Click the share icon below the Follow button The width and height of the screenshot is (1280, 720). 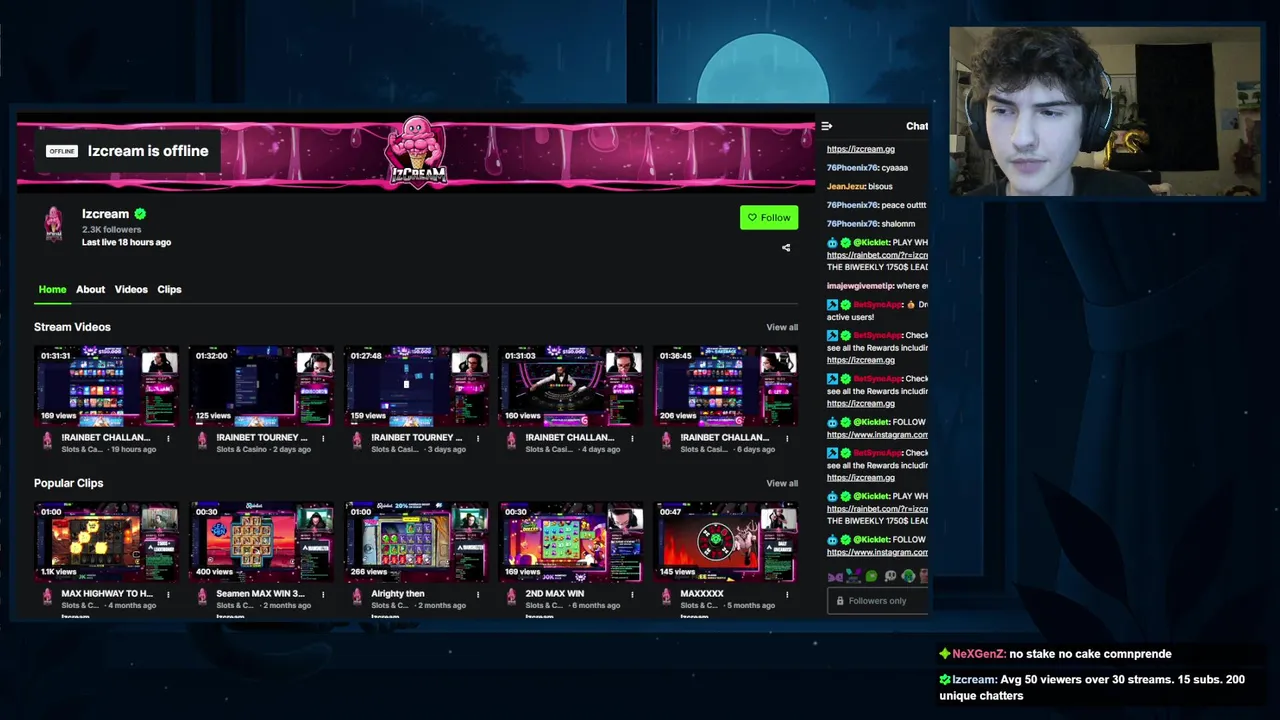tap(786, 248)
